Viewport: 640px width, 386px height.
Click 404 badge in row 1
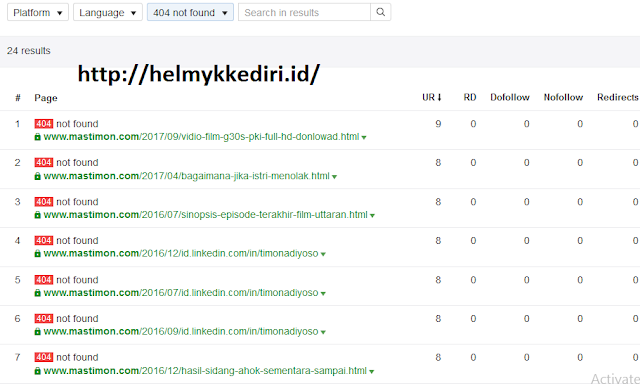pyautogui.click(x=44, y=124)
